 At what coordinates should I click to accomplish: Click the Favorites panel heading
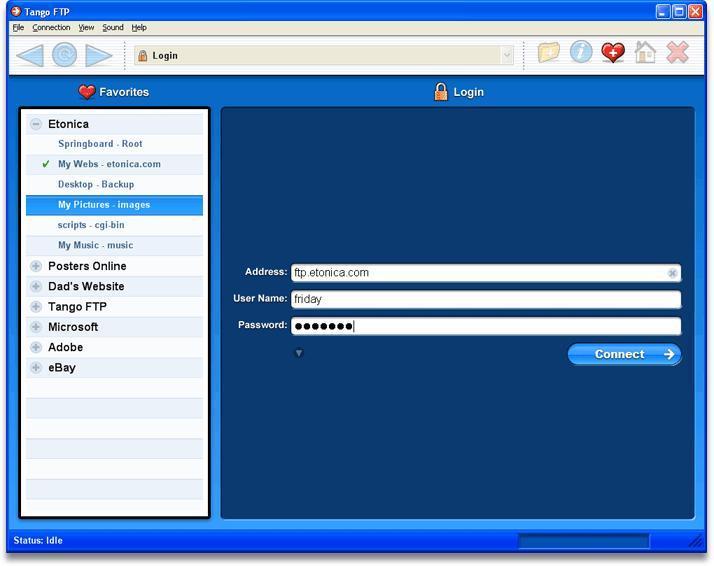tap(124, 92)
